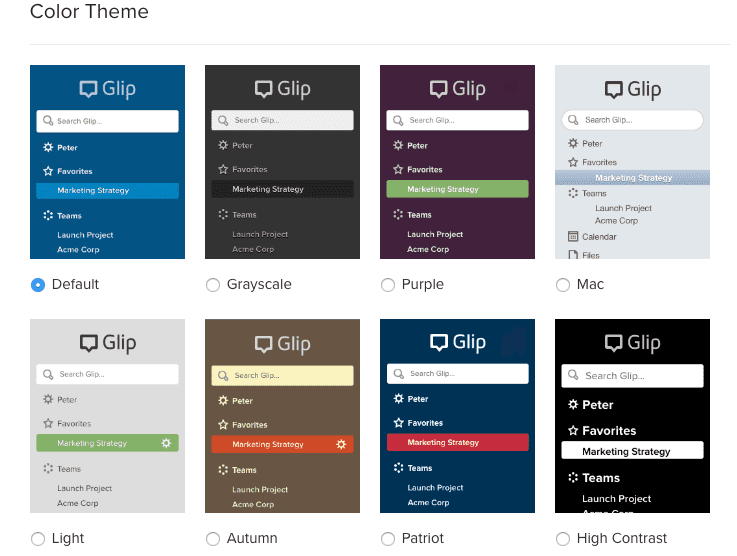Select the Purple theme radio button
This screenshot has width=737, height=556.
coord(388,285)
